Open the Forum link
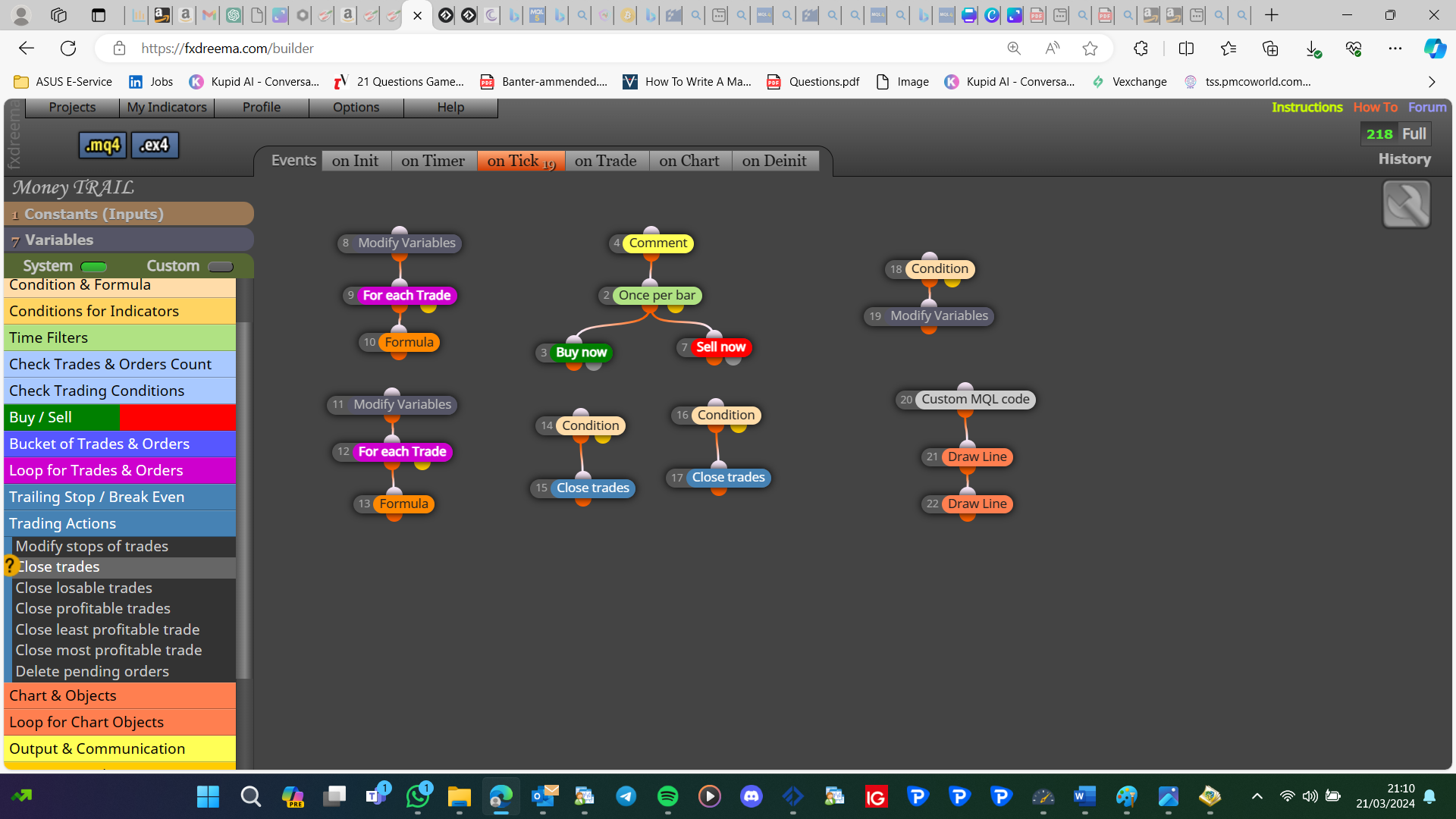 [x=1427, y=107]
